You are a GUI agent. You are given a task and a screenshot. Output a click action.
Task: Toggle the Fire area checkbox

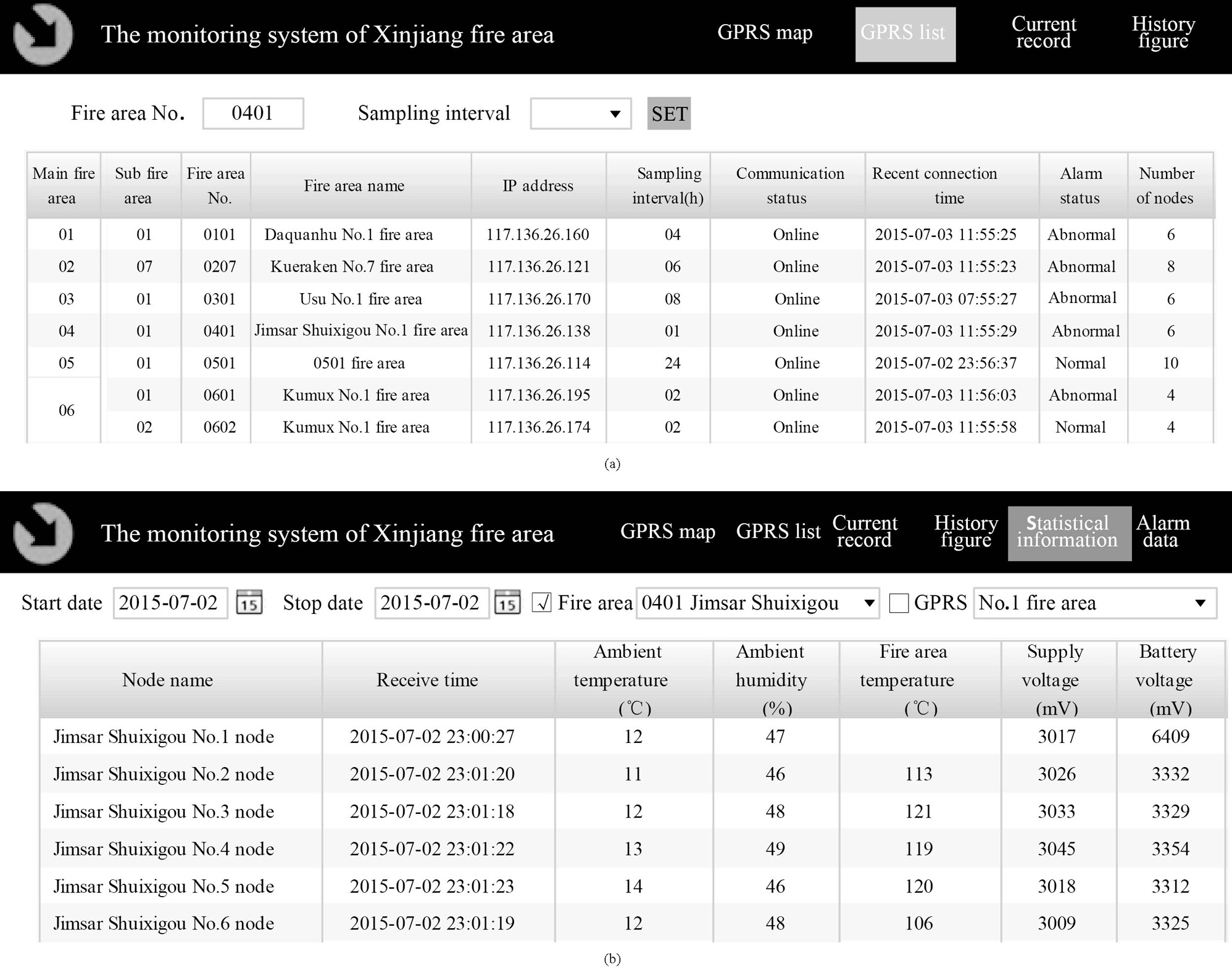click(541, 603)
